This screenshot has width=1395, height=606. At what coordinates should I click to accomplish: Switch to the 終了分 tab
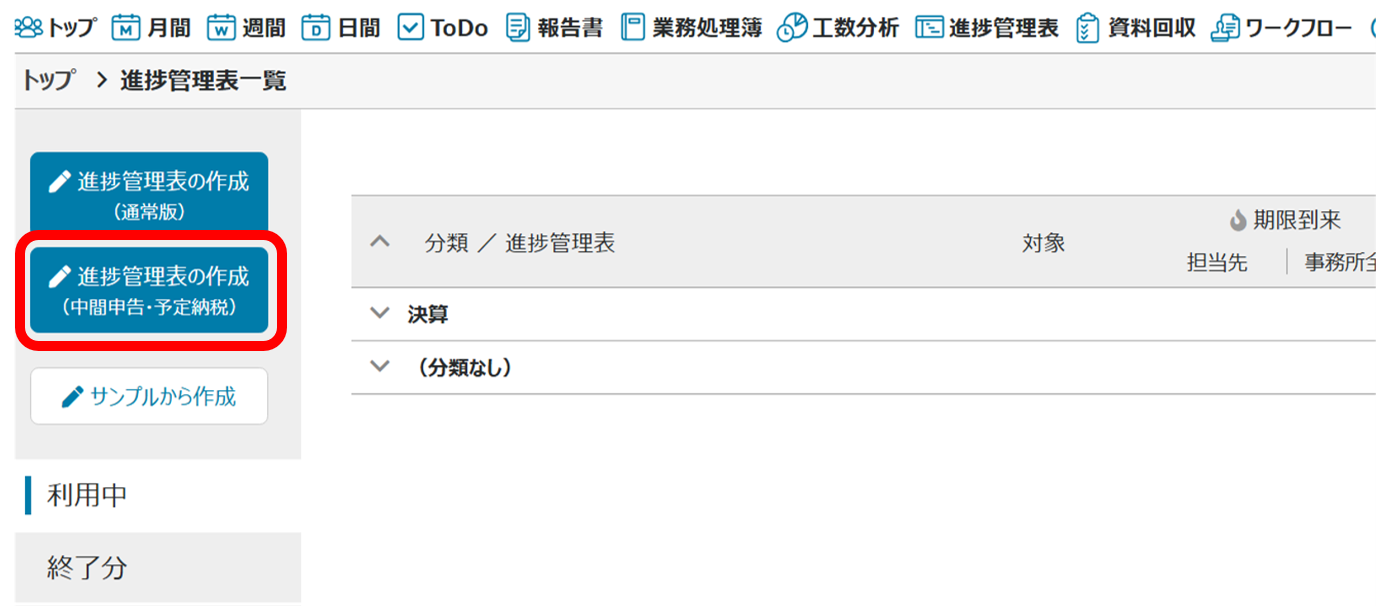[x=88, y=568]
